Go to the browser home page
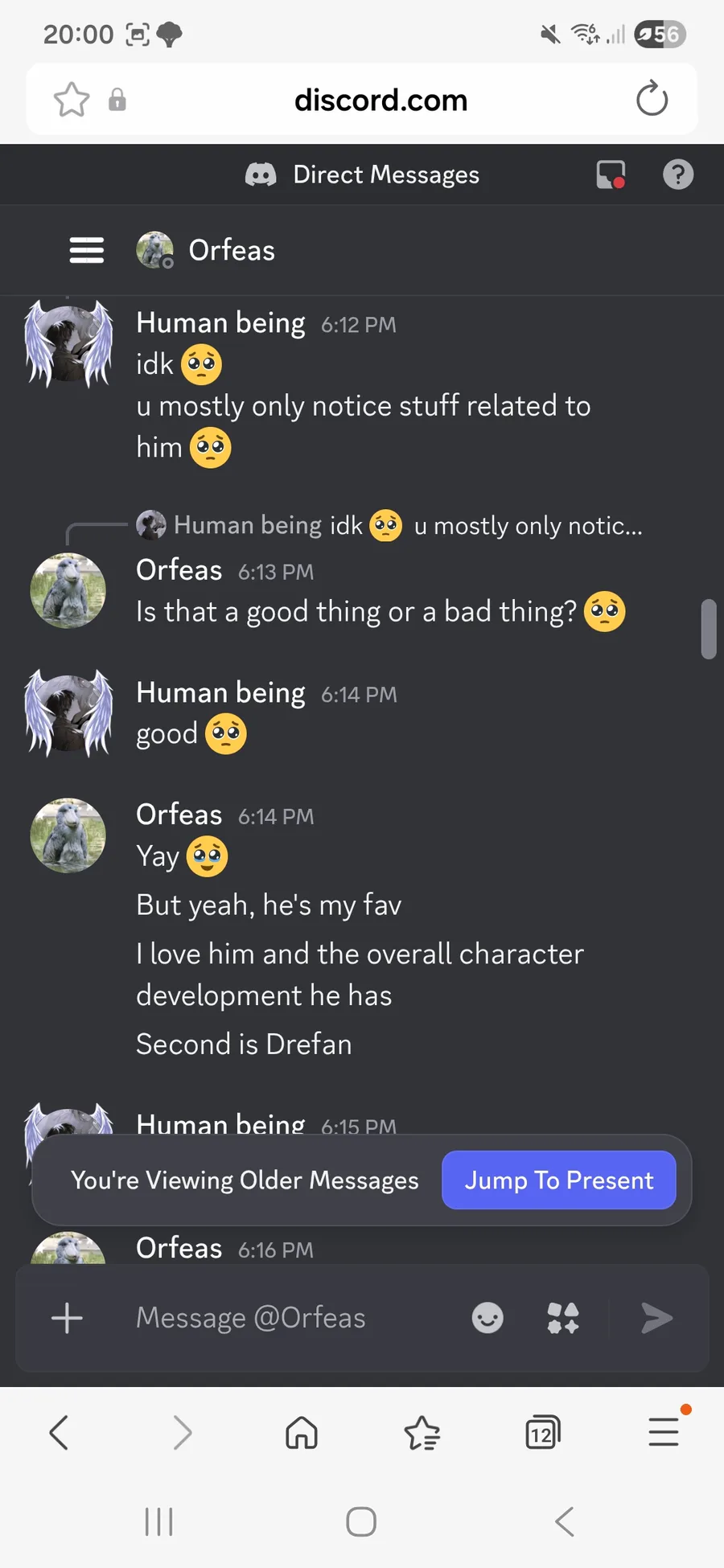The width and height of the screenshot is (724, 1568). (x=302, y=1432)
